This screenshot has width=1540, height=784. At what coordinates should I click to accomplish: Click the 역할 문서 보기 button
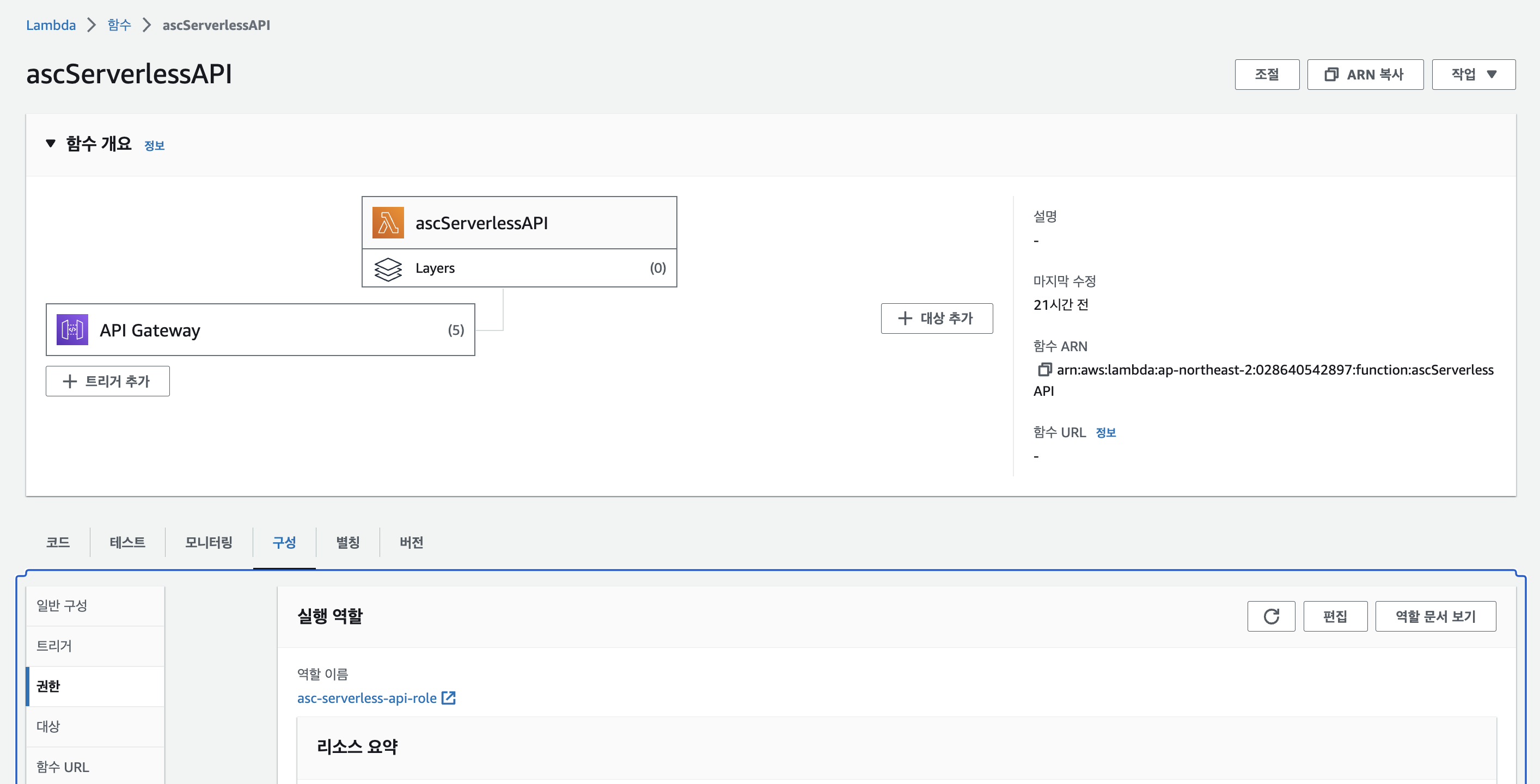[x=1435, y=616]
